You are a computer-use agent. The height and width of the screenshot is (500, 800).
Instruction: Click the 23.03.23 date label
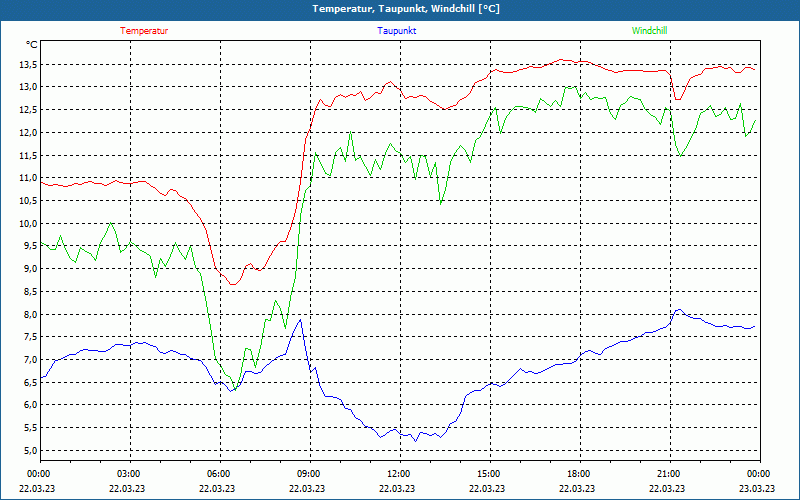coord(757,488)
